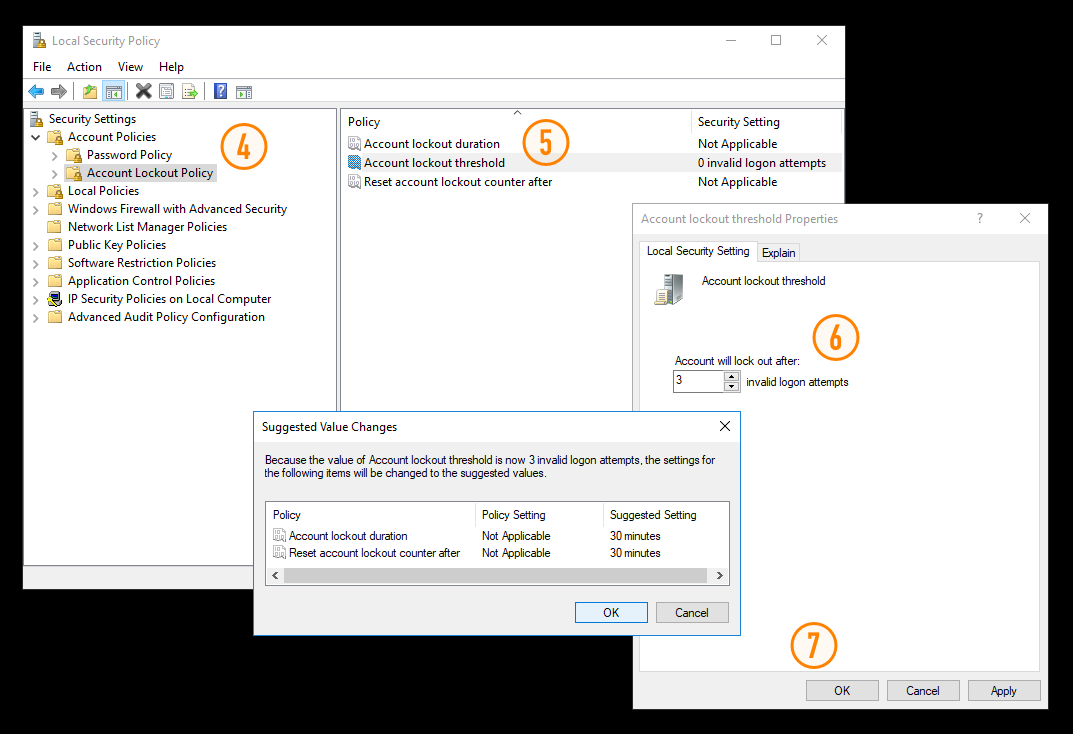
Task: Select Account lockout duration policy row
Action: point(431,144)
